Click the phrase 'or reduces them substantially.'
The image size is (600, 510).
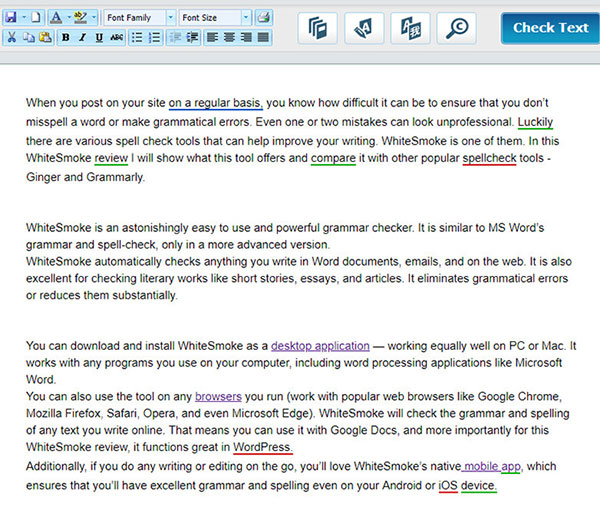(102, 295)
